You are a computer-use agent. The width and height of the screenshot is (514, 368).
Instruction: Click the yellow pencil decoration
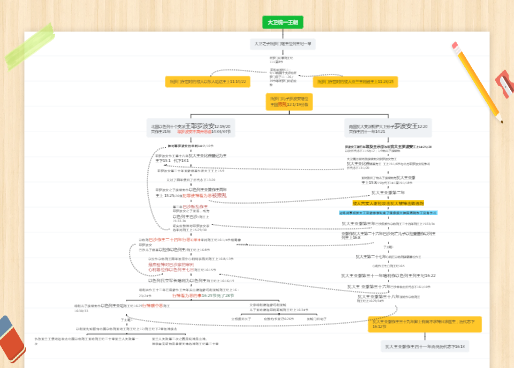[477, 82]
